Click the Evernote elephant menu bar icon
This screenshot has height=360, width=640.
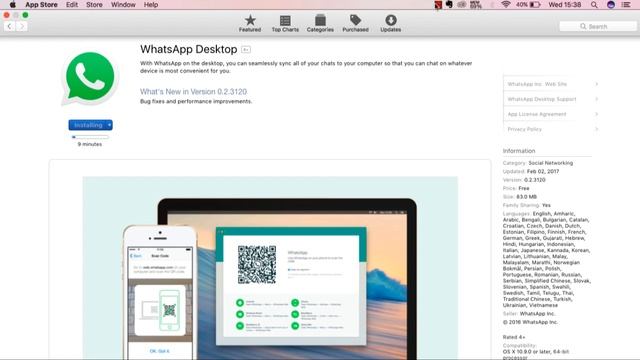(449, 5)
